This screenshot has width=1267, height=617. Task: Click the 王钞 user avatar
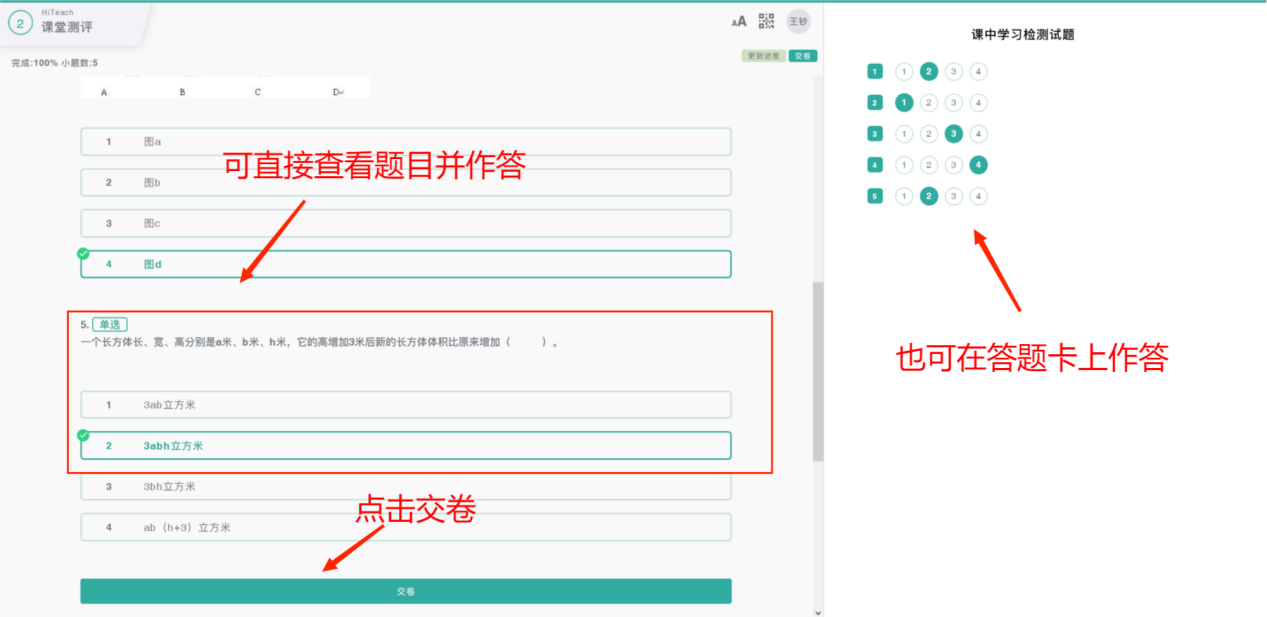(798, 21)
